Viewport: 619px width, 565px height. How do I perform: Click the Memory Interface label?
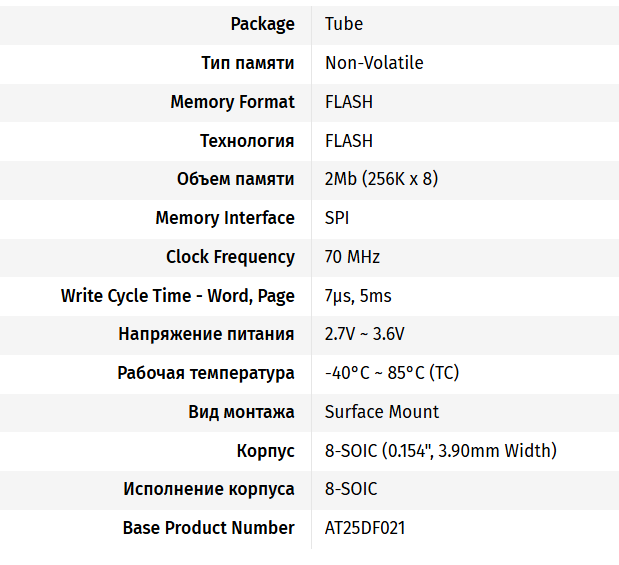(225, 218)
